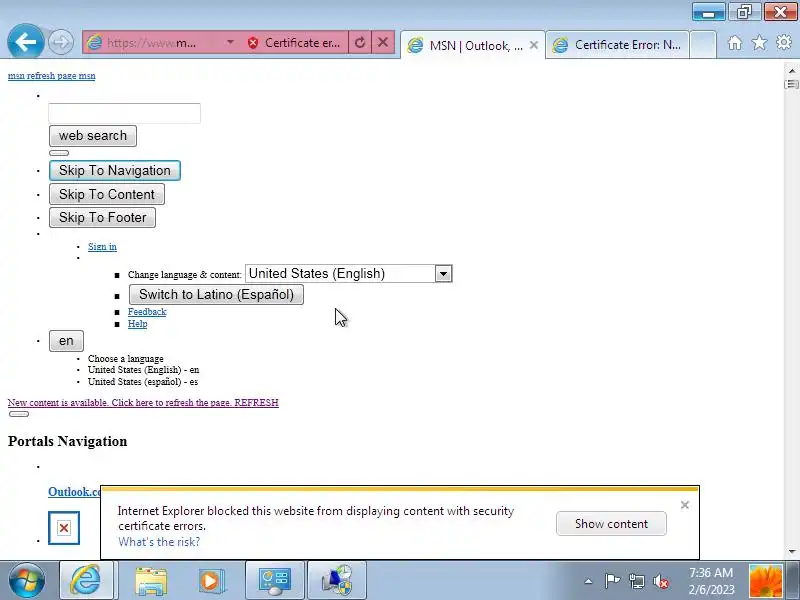Click Skip To Footer button

point(103,217)
